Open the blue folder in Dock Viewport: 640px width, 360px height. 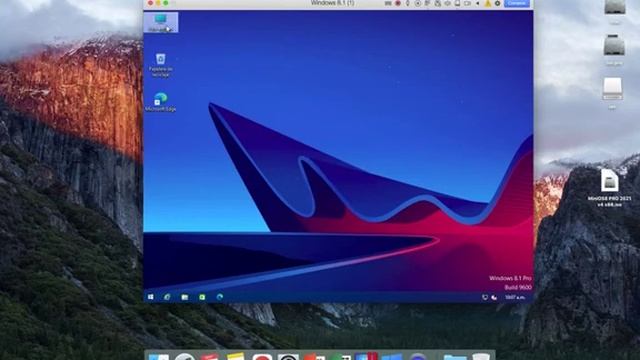click(x=454, y=357)
